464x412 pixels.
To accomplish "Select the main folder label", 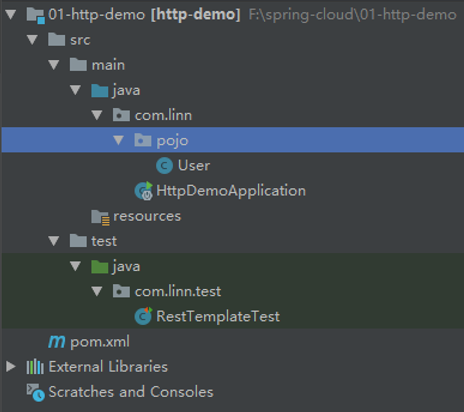I will tap(108, 65).
